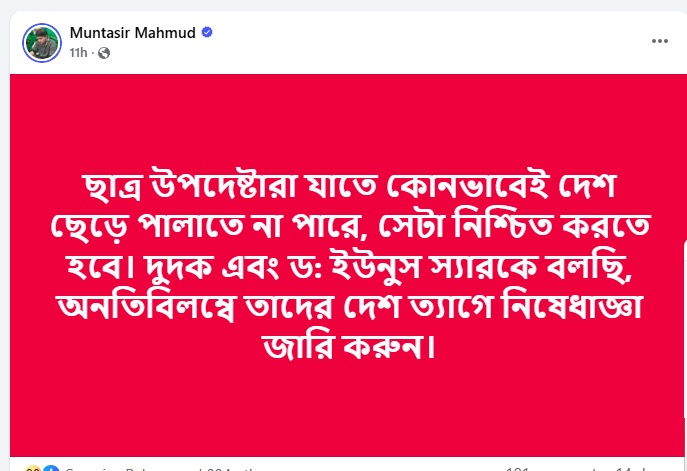
Task: Open the three-dot post options menu
Action: pyautogui.click(x=660, y=41)
